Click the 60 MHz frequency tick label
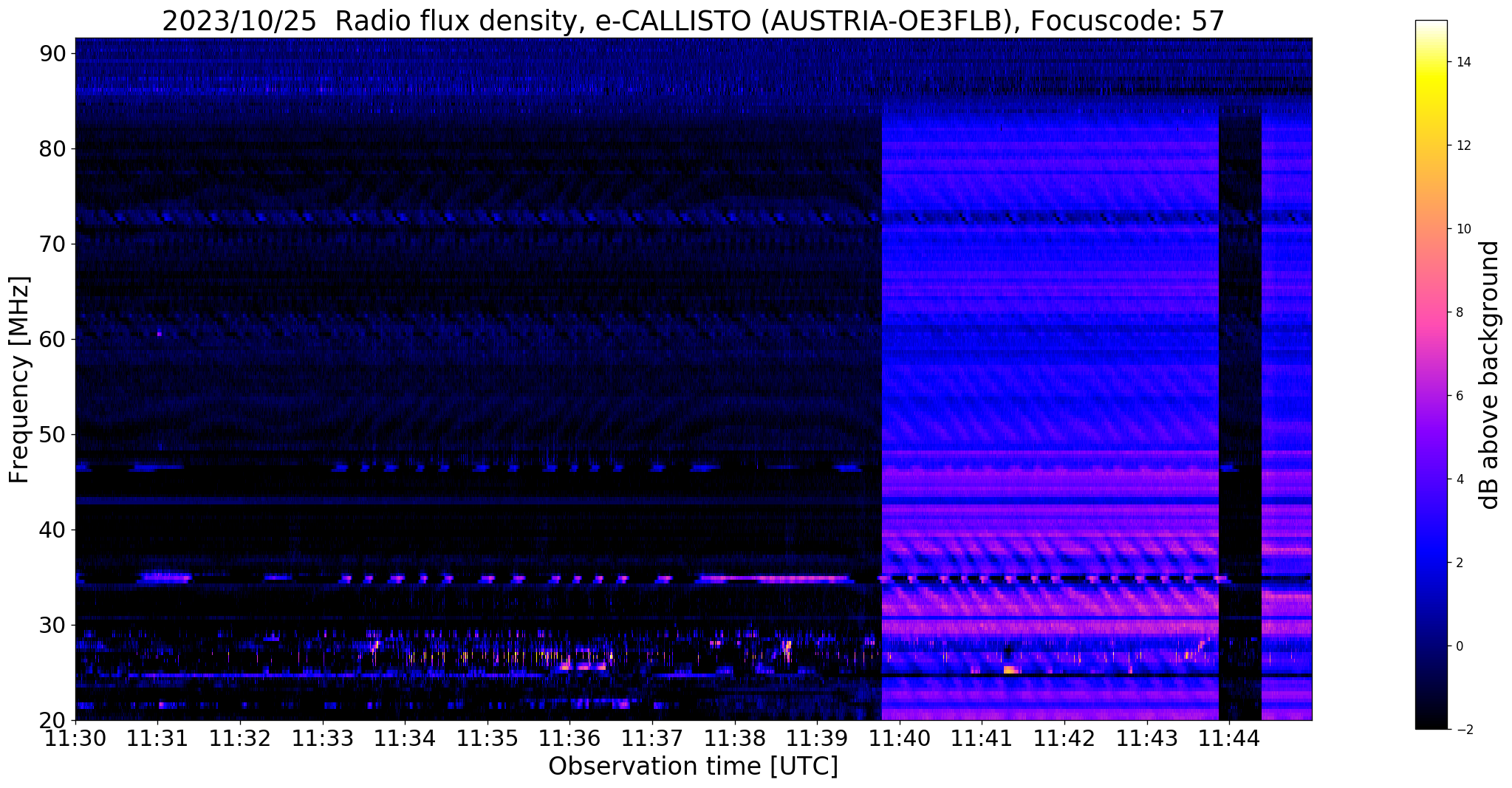 (x=52, y=339)
